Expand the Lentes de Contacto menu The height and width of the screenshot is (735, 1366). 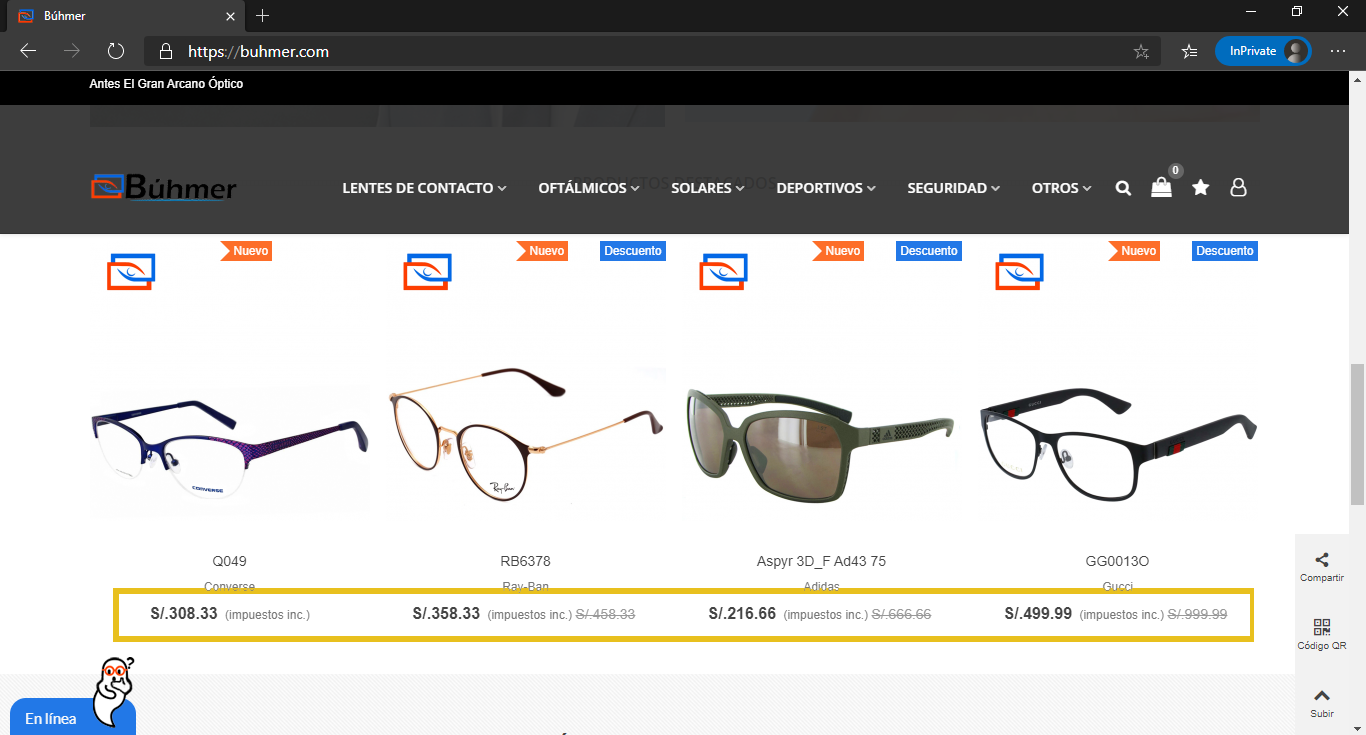424,188
